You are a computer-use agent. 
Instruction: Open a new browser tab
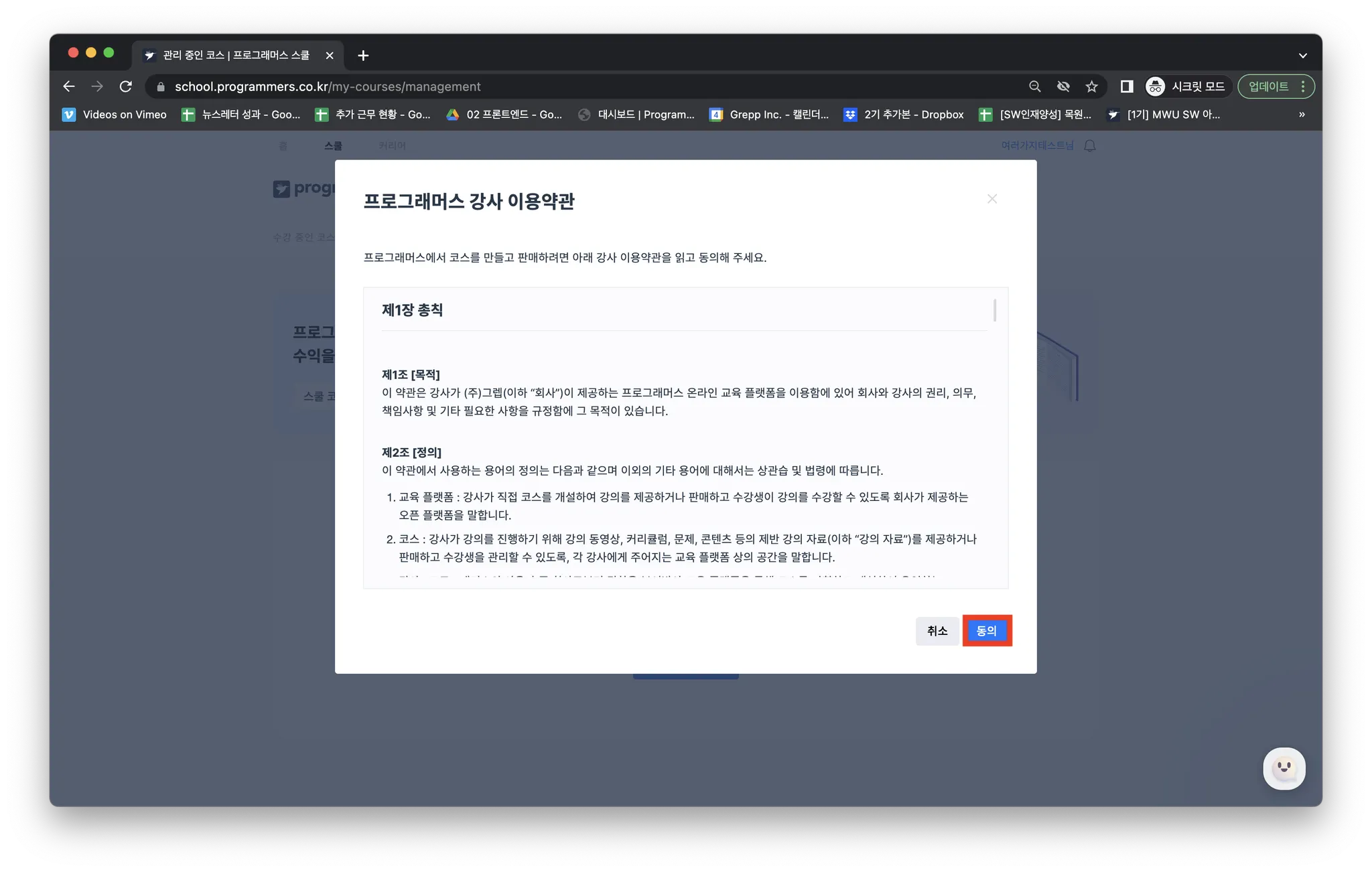point(363,56)
